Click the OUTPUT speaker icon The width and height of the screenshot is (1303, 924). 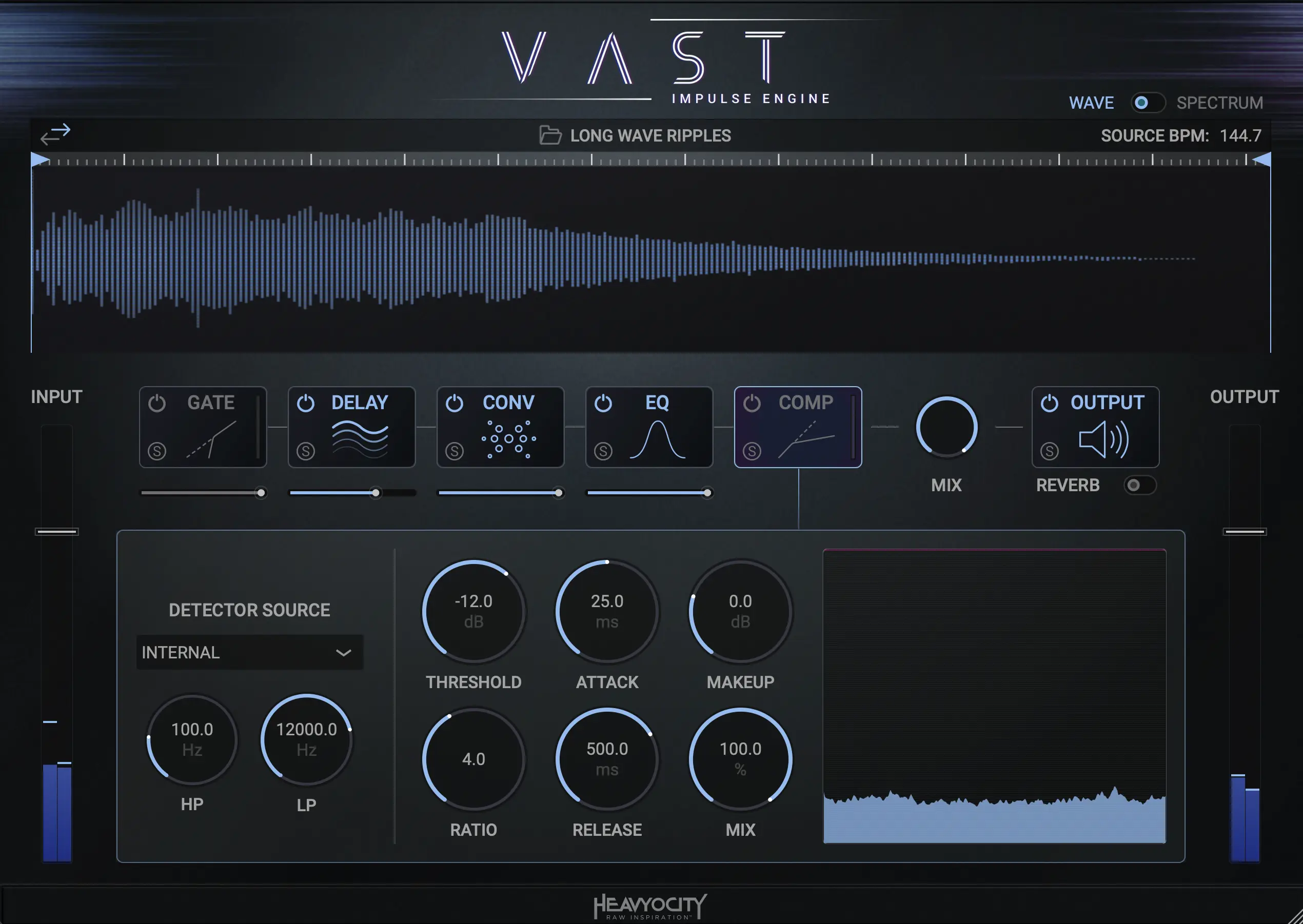coord(1104,439)
